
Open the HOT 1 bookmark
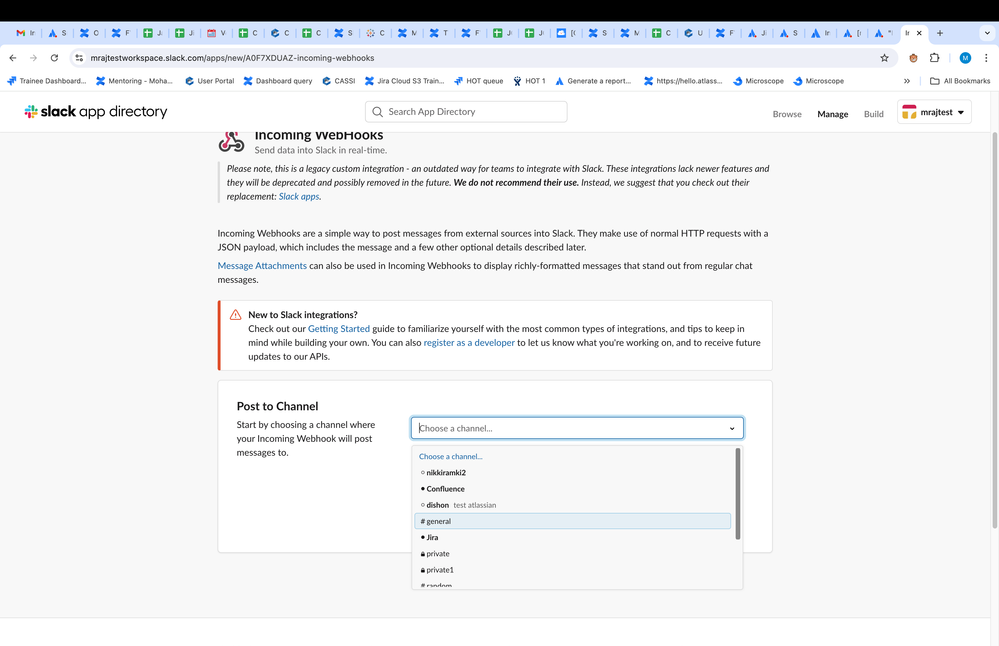pyautogui.click(x=529, y=81)
